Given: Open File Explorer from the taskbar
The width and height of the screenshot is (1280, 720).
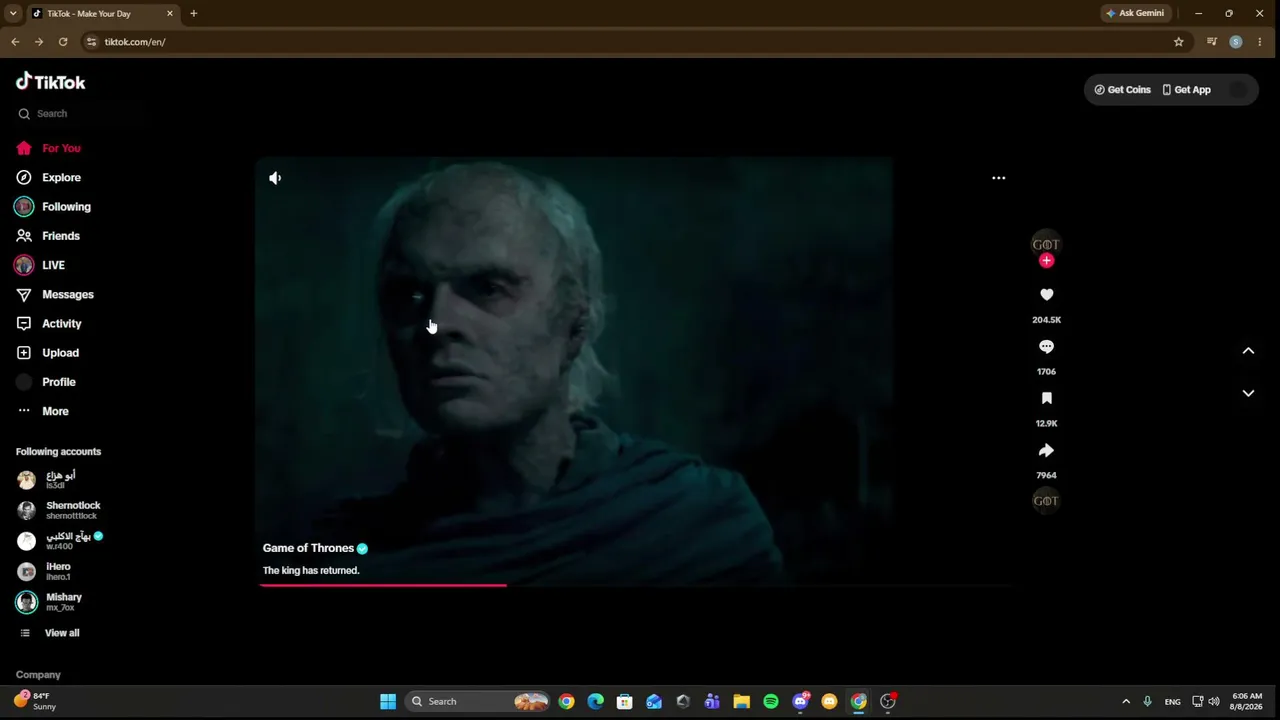Looking at the screenshot, I should (x=741, y=702).
